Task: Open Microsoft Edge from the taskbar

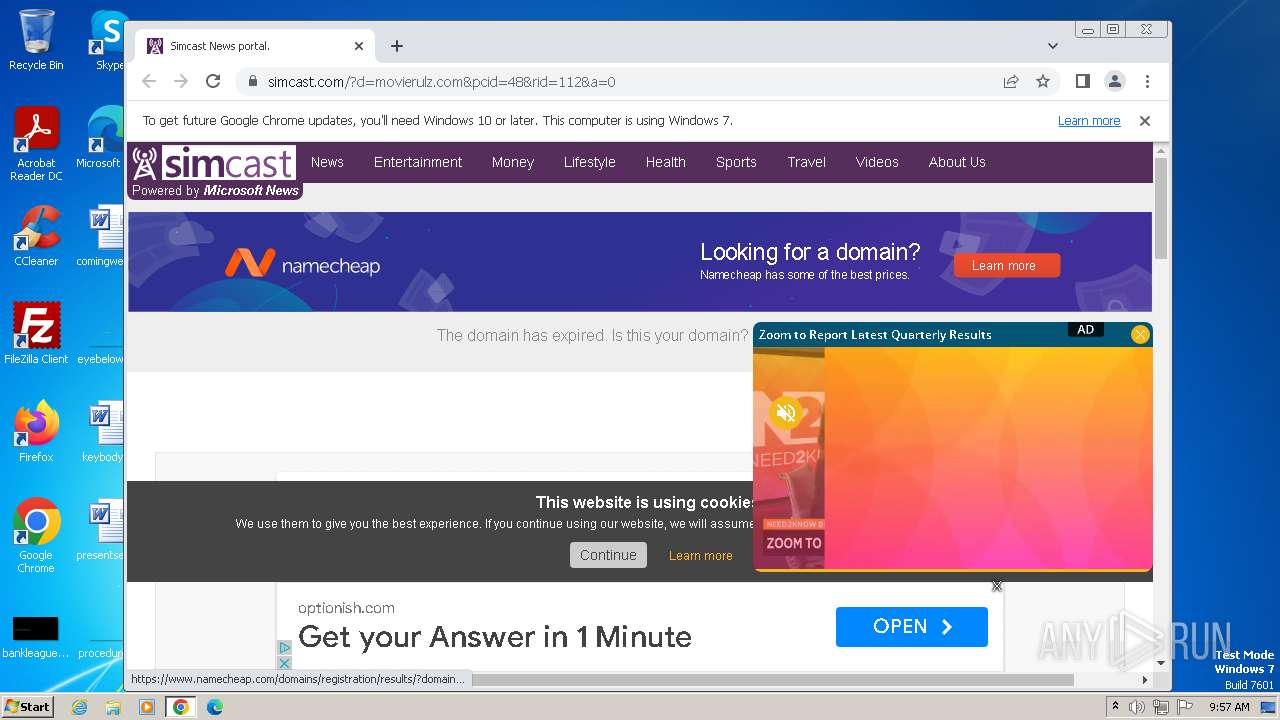Action: pos(215,707)
